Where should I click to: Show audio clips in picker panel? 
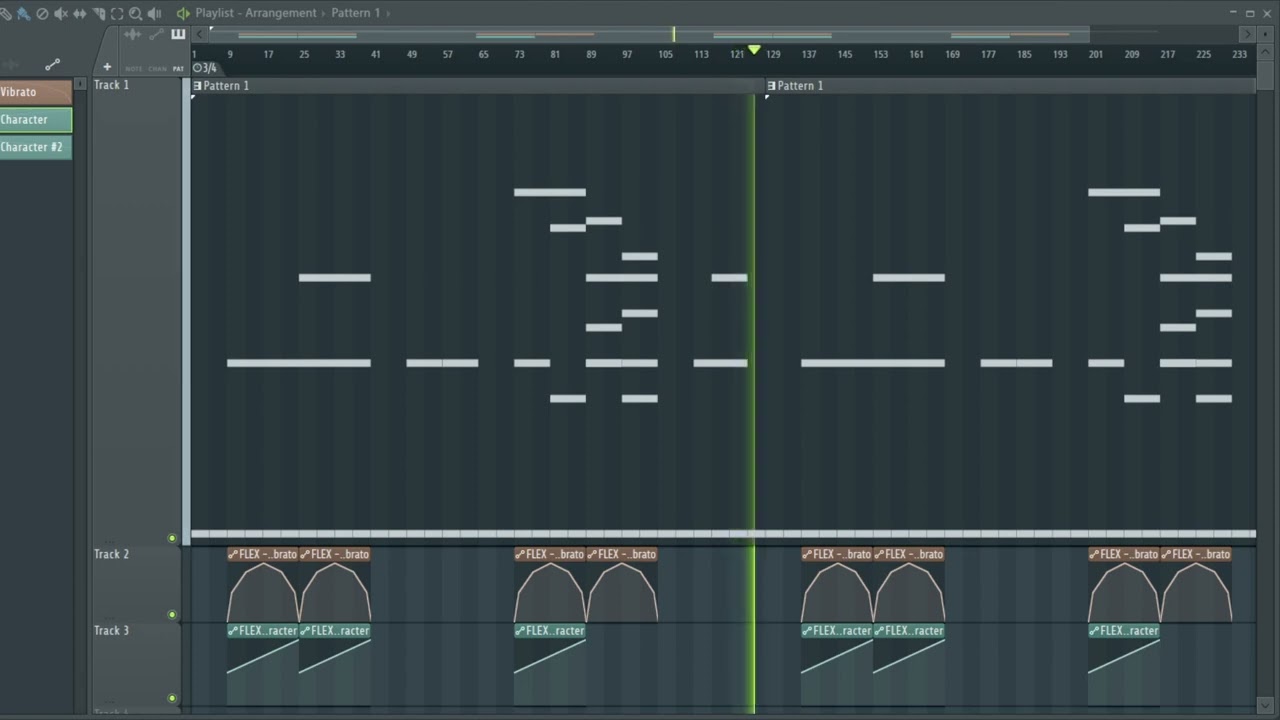[133, 34]
